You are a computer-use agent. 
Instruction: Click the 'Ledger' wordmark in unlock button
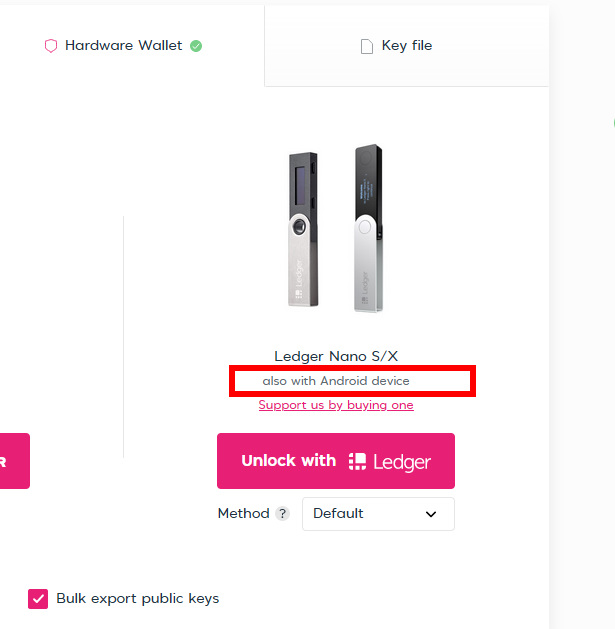(402, 462)
